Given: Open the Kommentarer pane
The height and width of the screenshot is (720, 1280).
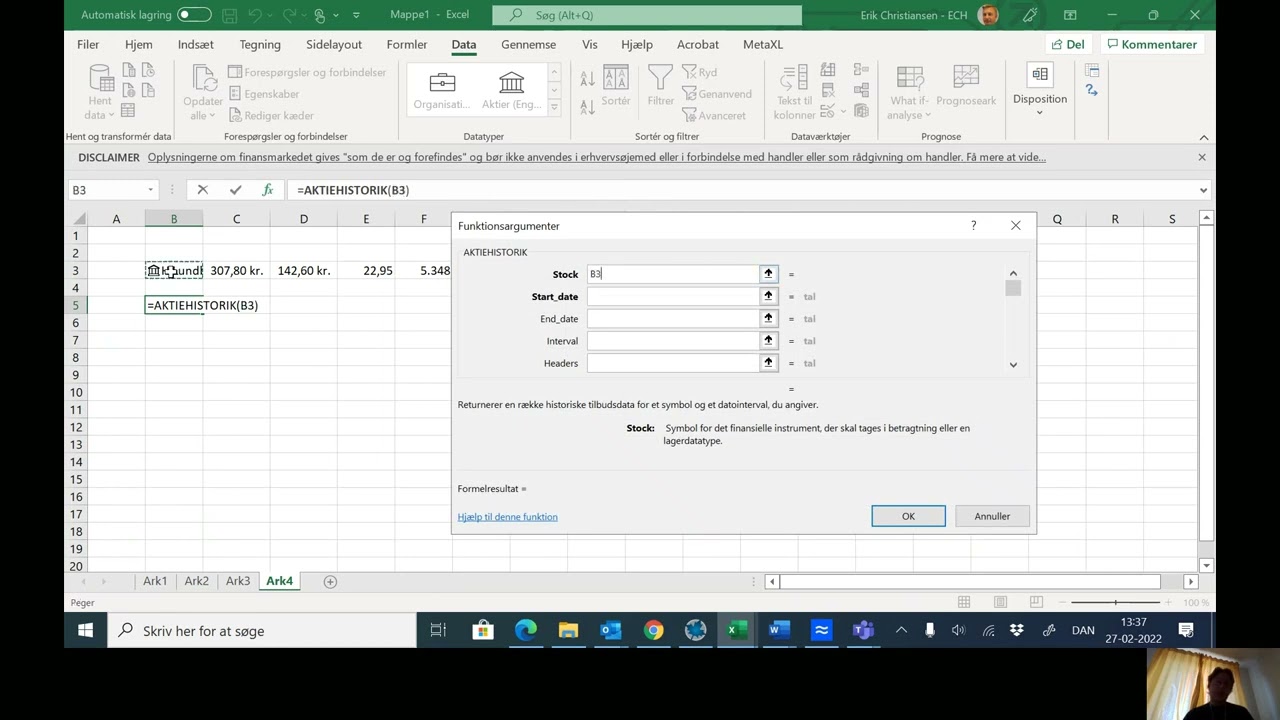Looking at the screenshot, I should pos(1151,44).
